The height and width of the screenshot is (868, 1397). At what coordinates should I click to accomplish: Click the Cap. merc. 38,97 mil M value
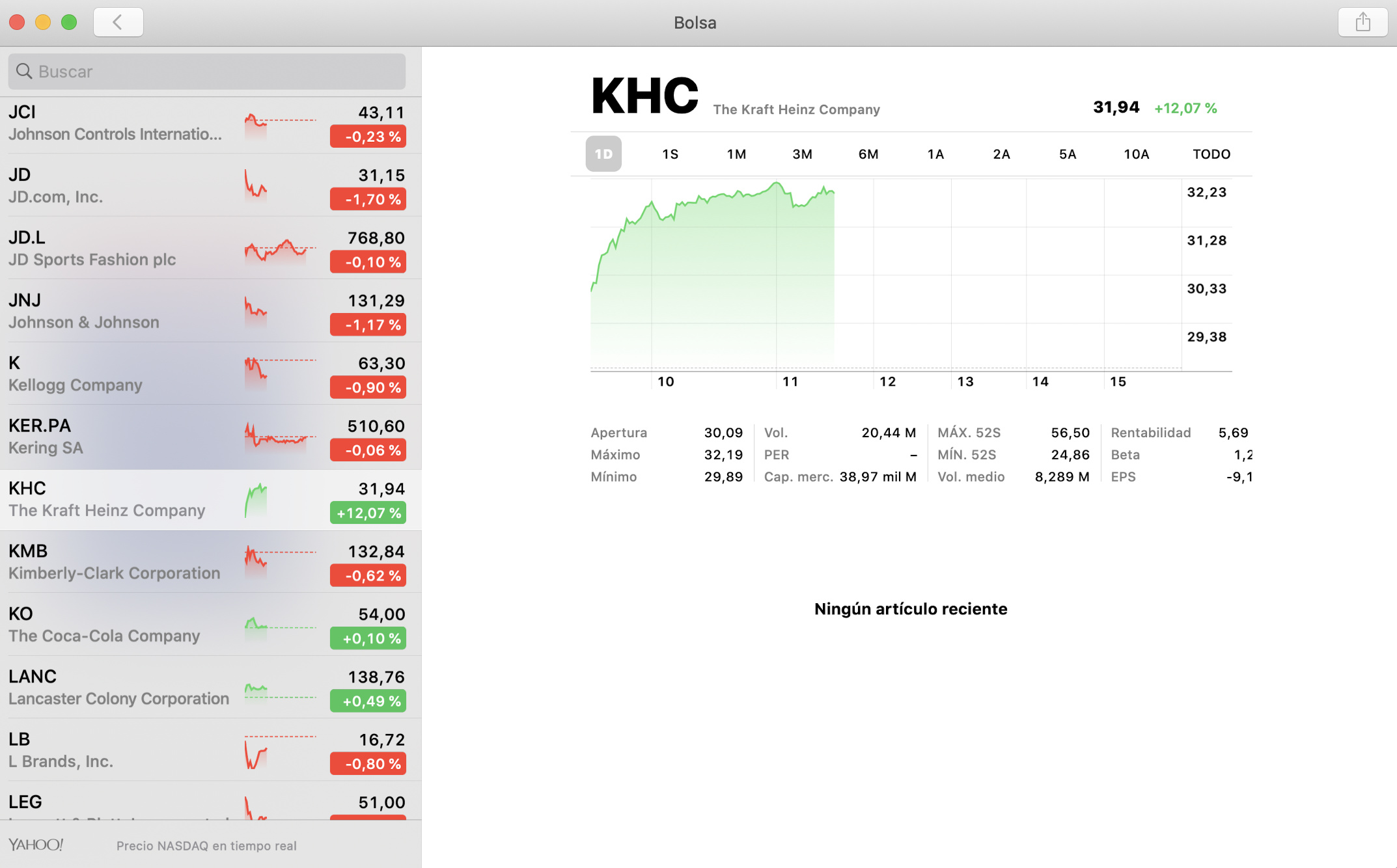[878, 477]
